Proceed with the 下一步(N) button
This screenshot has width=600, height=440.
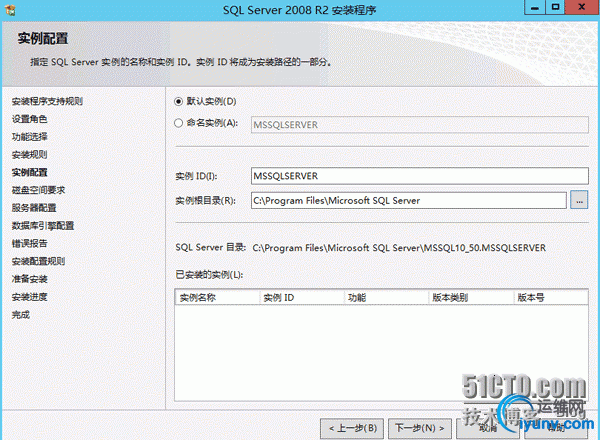(x=420, y=428)
